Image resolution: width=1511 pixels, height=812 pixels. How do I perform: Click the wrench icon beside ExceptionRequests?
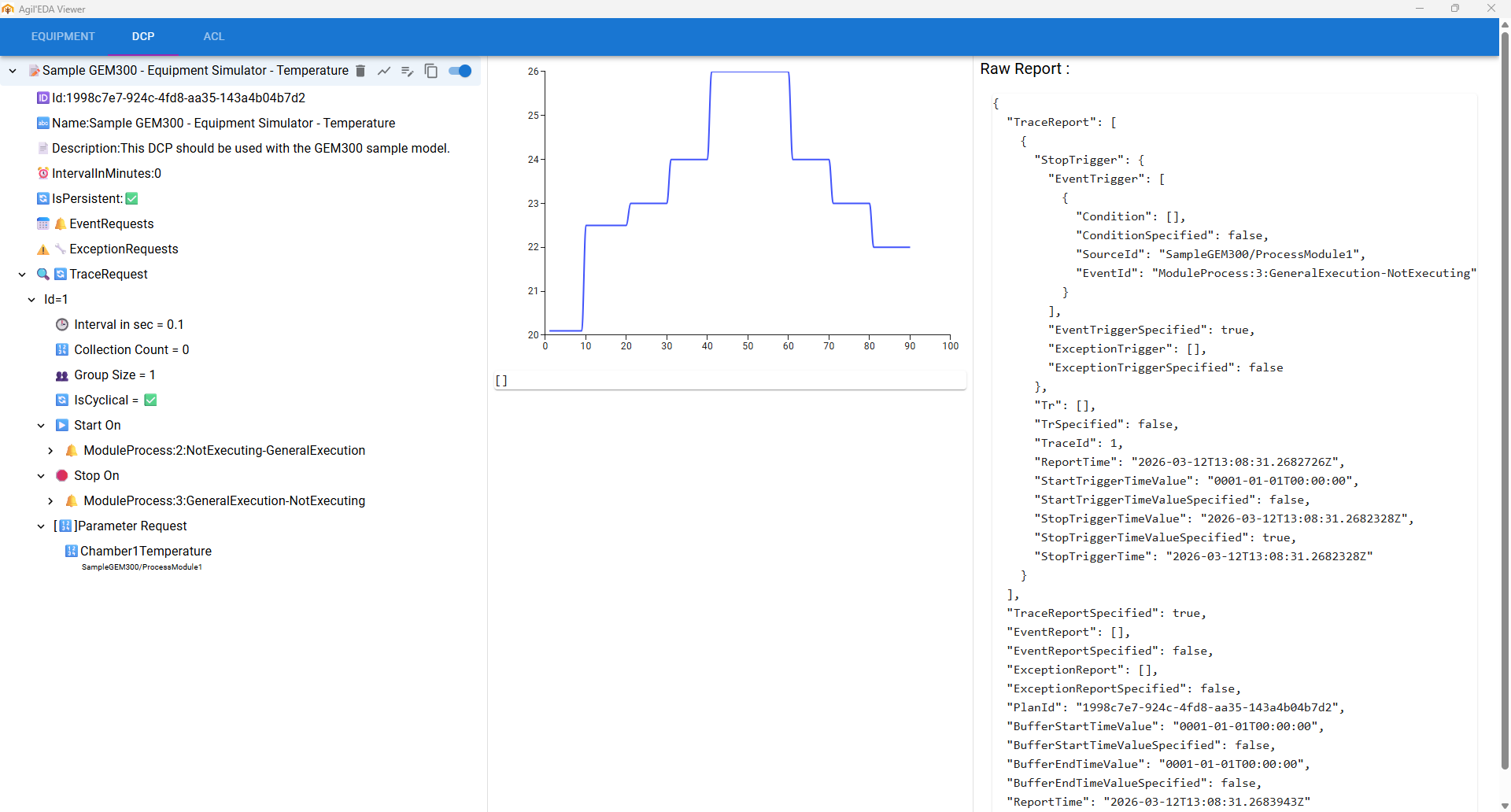[x=61, y=249]
